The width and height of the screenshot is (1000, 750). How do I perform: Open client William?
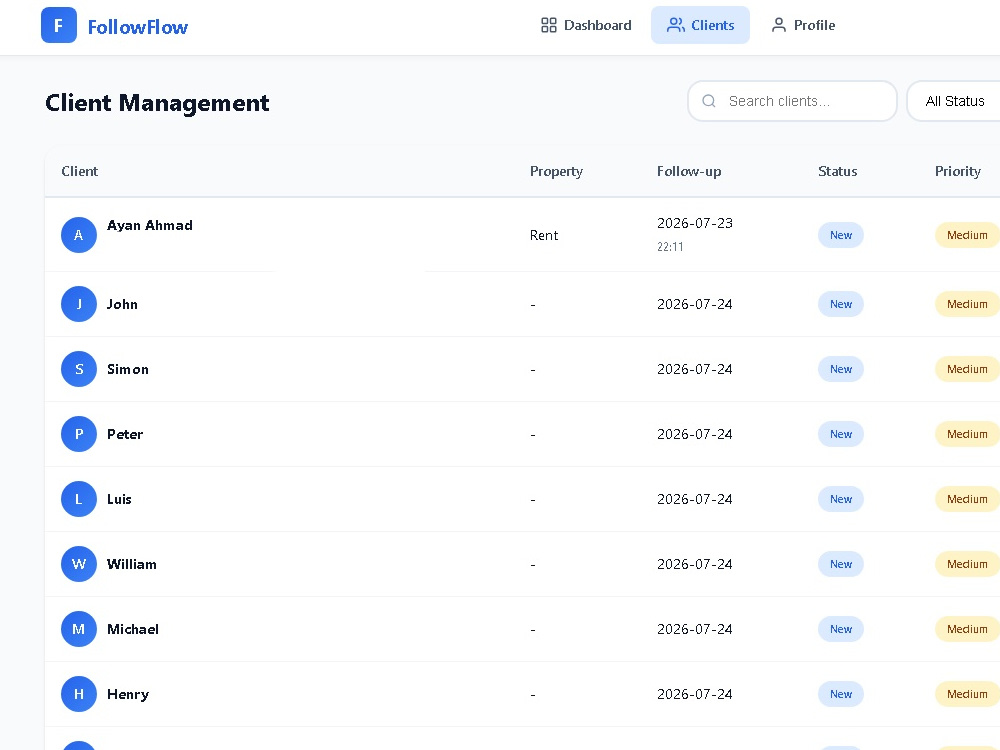131,564
